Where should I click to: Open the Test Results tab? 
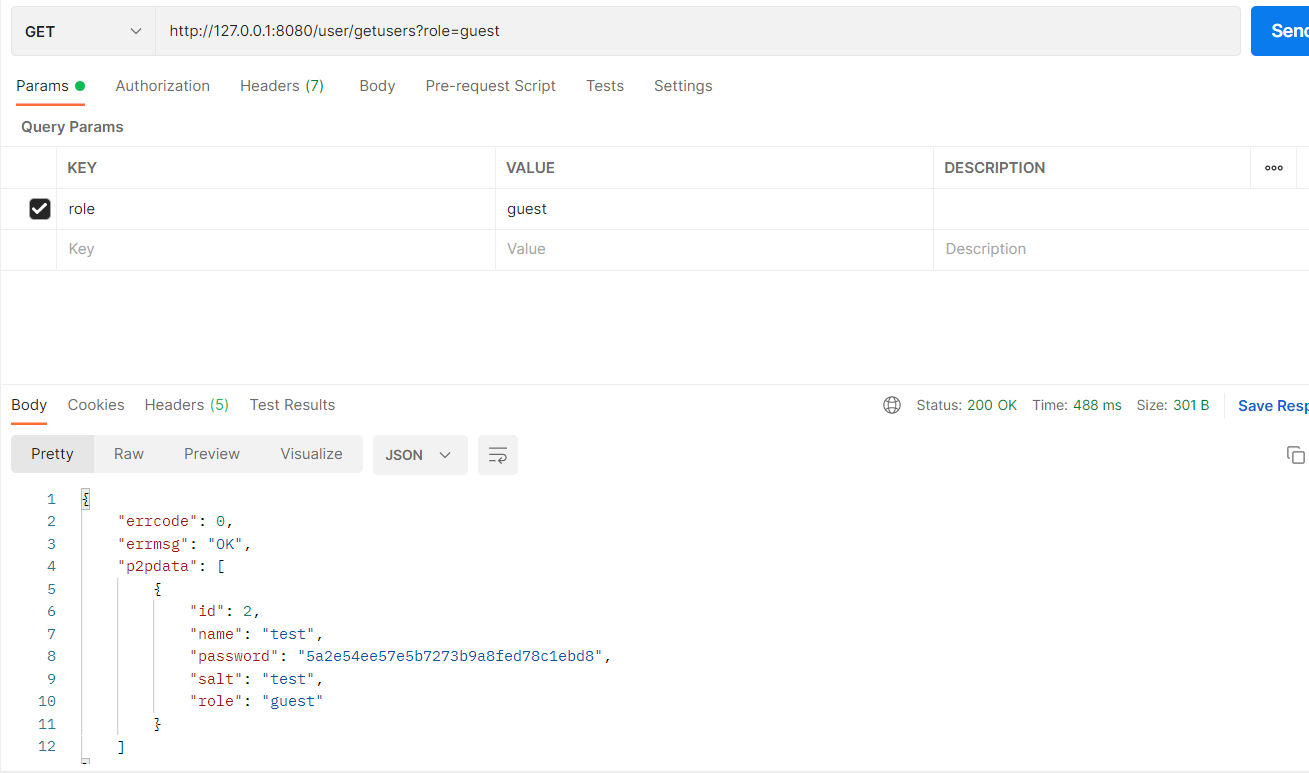(x=292, y=405)
